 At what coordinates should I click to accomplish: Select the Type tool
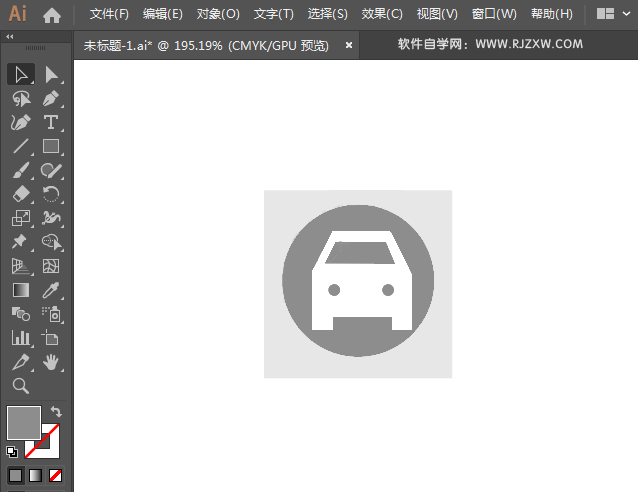[51, 122]
